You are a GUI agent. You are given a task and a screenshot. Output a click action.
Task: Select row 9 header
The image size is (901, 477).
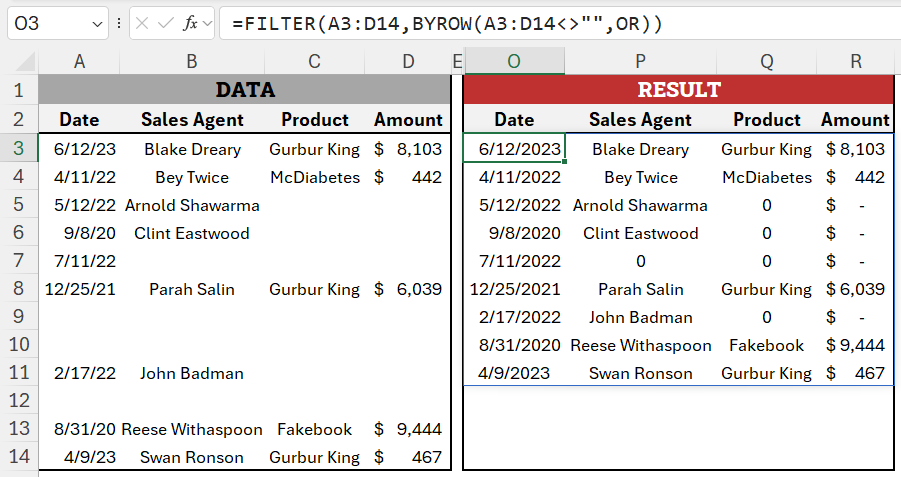18,317
